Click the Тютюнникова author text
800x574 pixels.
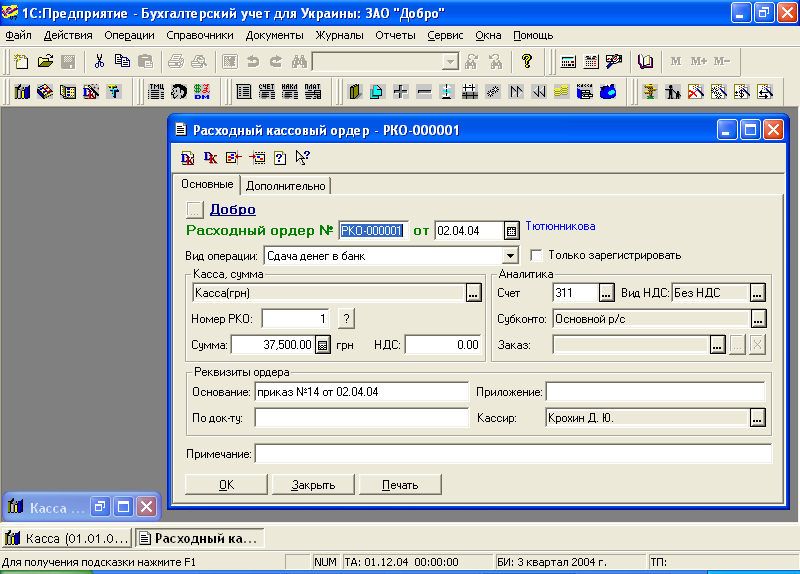(560, 226)
